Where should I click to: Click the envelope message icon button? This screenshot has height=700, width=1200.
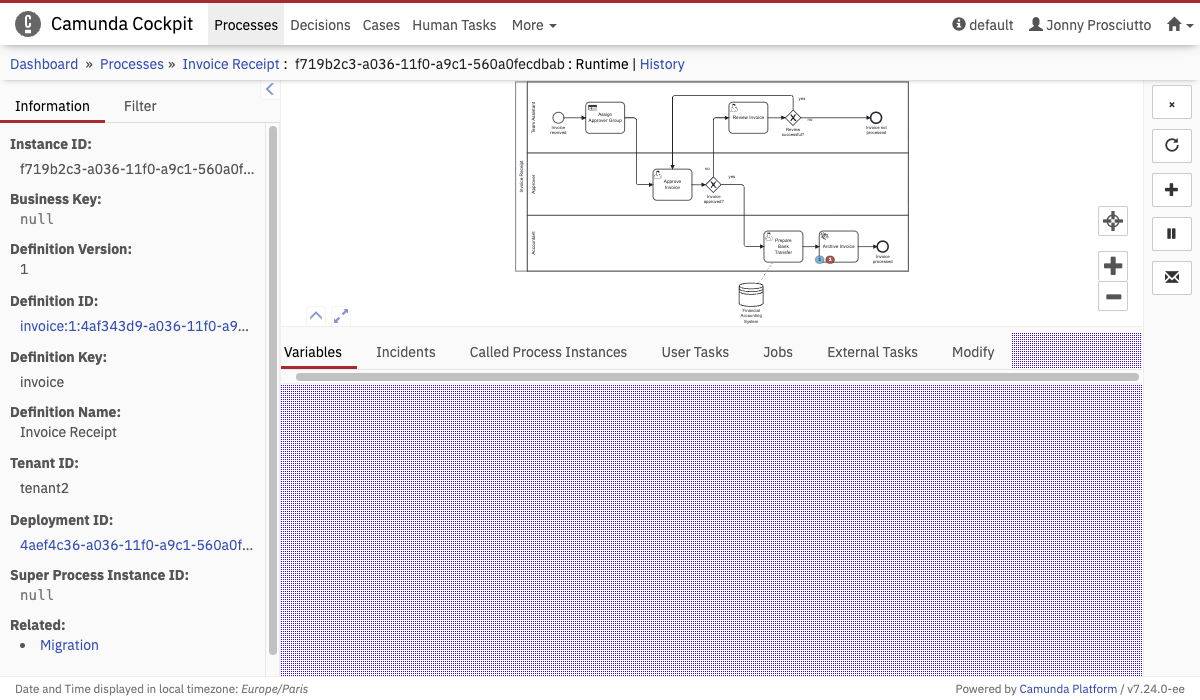point(1172,277)
